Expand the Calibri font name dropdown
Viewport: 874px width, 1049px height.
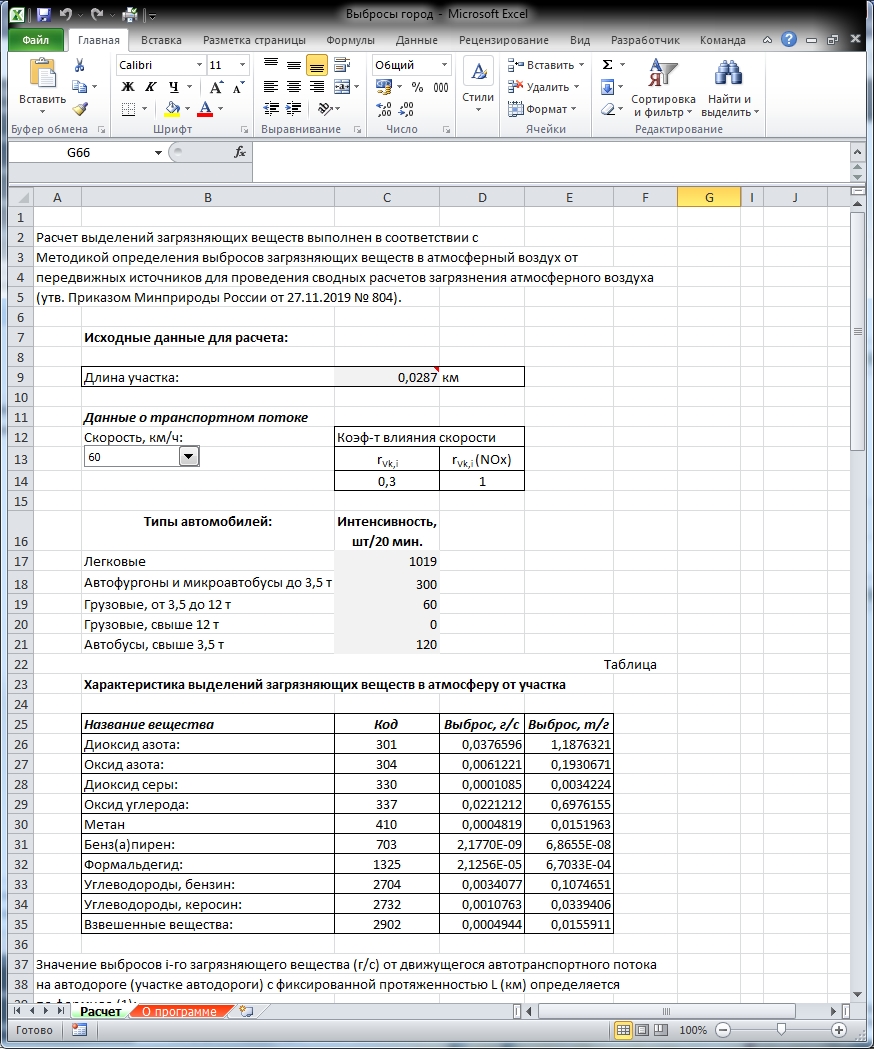[x=199, y=65]
